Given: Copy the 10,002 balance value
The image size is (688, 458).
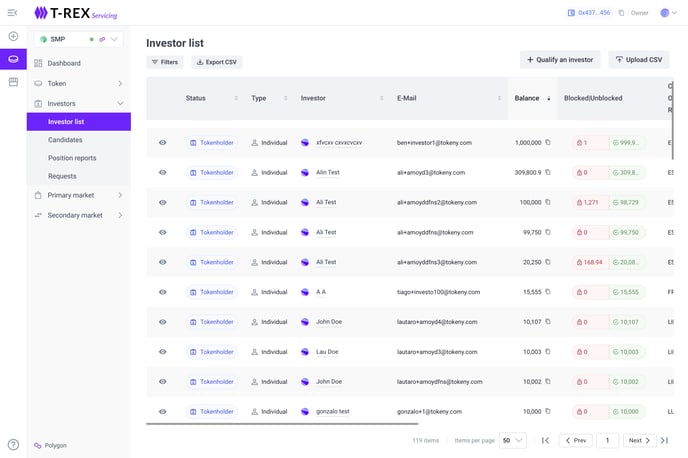Looking at the screenshot, I should pos(548,381).
